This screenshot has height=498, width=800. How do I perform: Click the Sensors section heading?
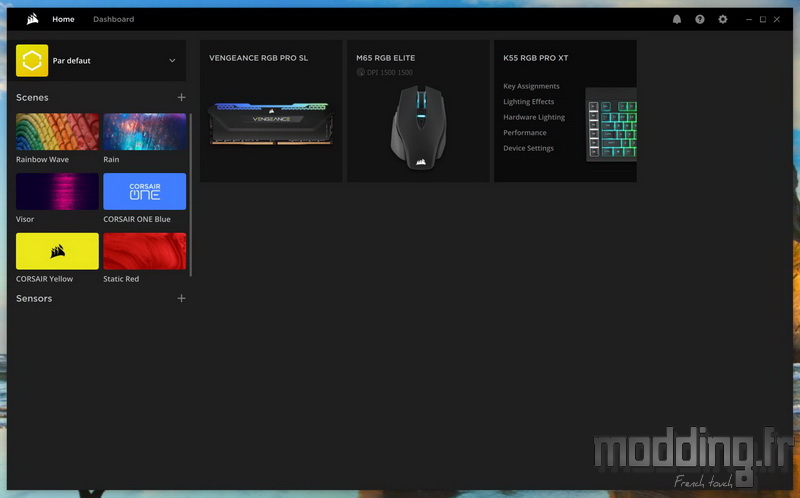(x=34, y=298)
